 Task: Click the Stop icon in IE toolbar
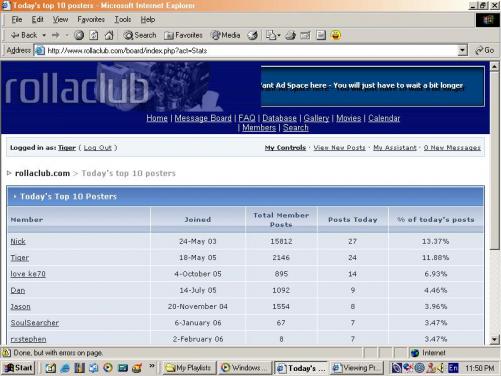click(x=79, y=35)
